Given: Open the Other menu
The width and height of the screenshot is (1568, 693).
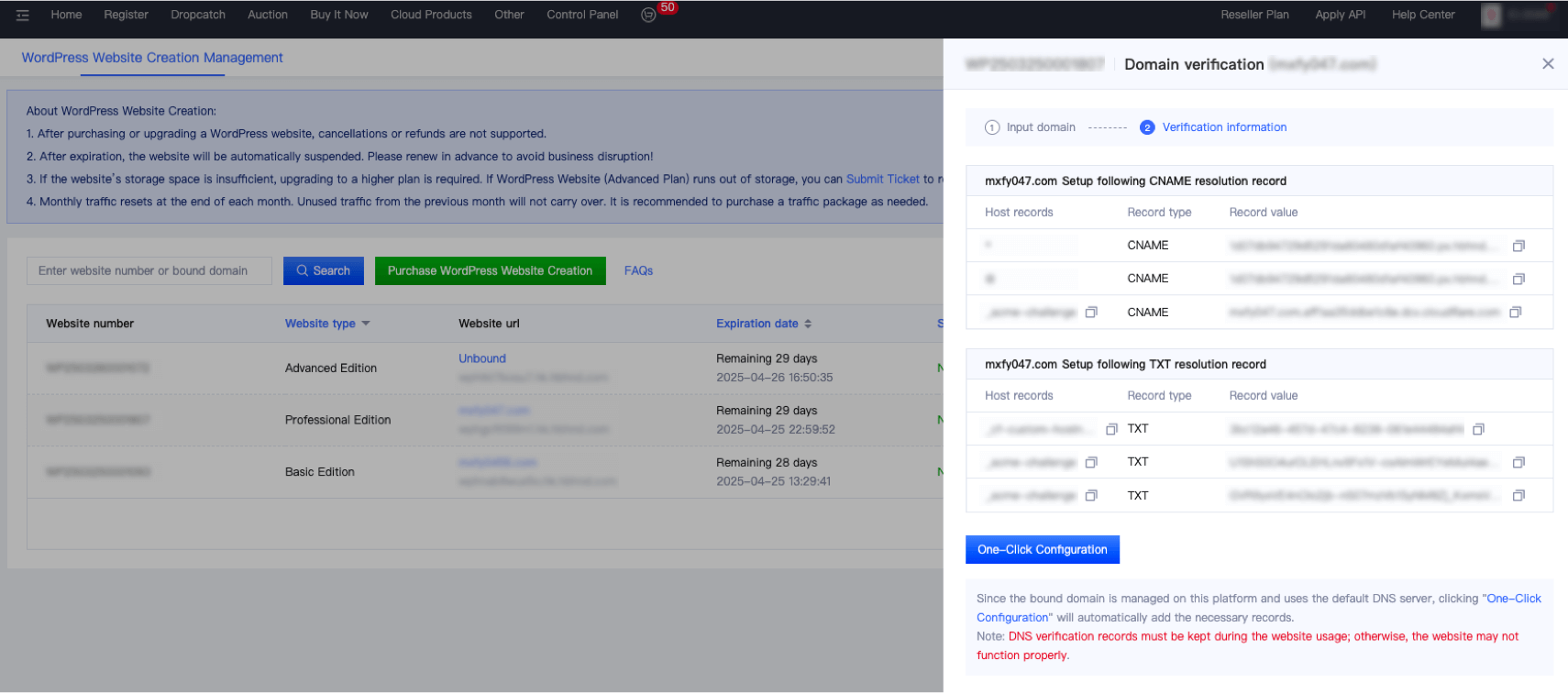Looking at the screenshot, I should coord(509,15).
